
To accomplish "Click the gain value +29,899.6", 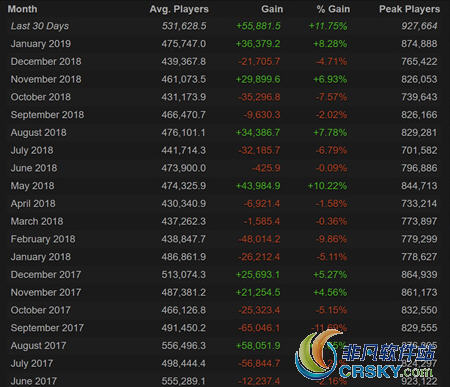I will tap(258, 79).
